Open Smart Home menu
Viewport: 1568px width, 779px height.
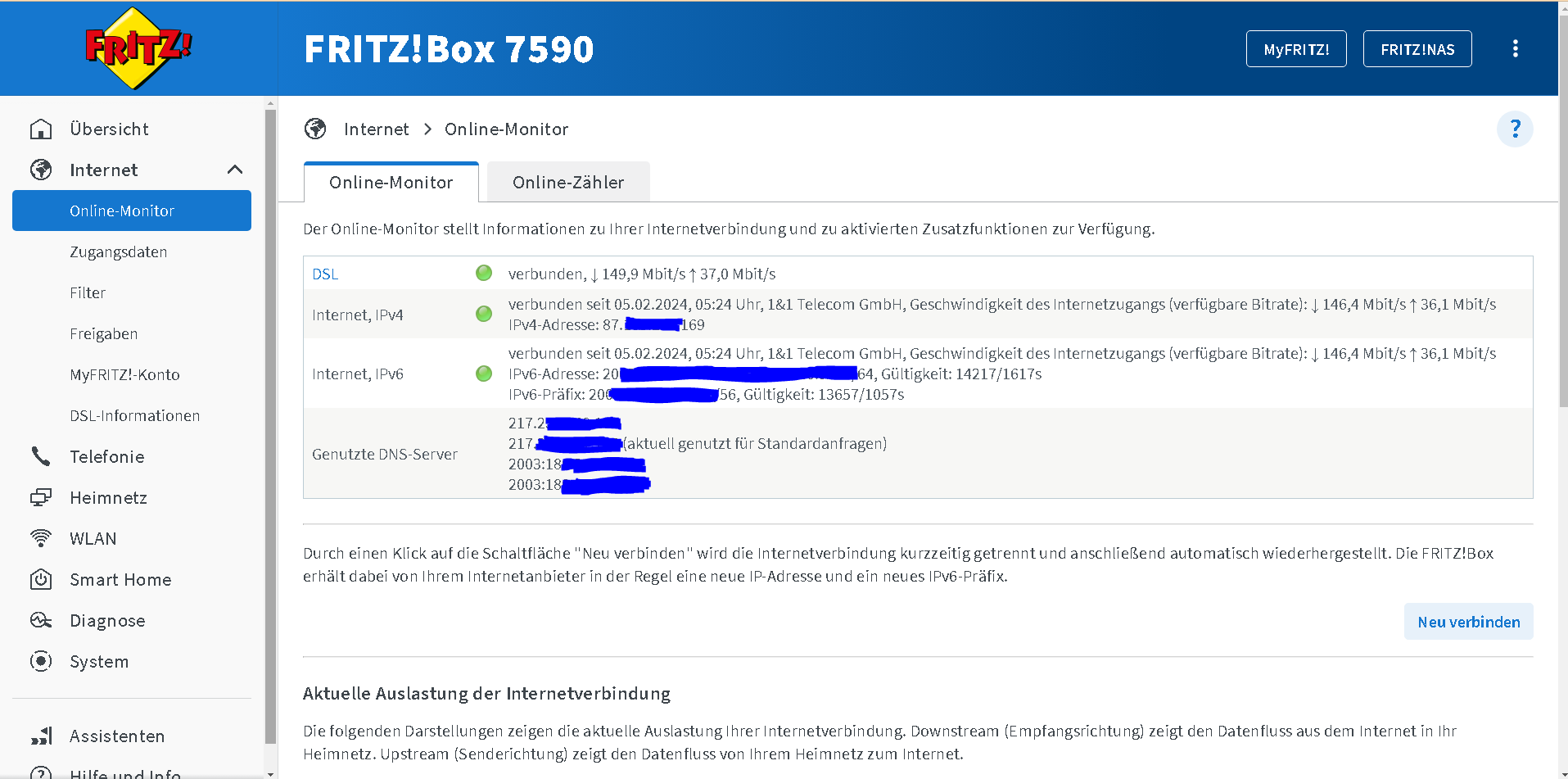tap(120, 579)
